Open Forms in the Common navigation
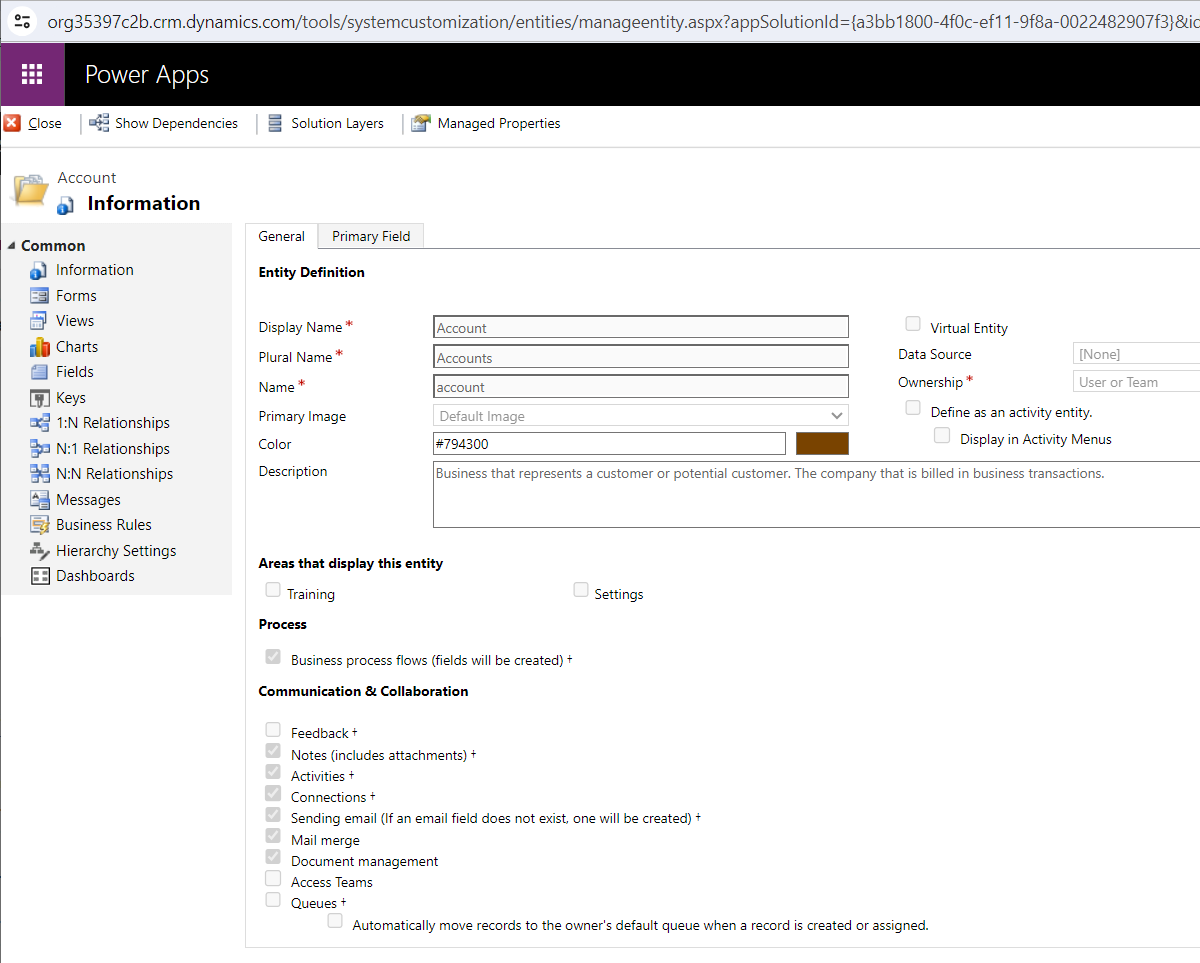Viewport: 1200px width, 963px height. (76, 296)
